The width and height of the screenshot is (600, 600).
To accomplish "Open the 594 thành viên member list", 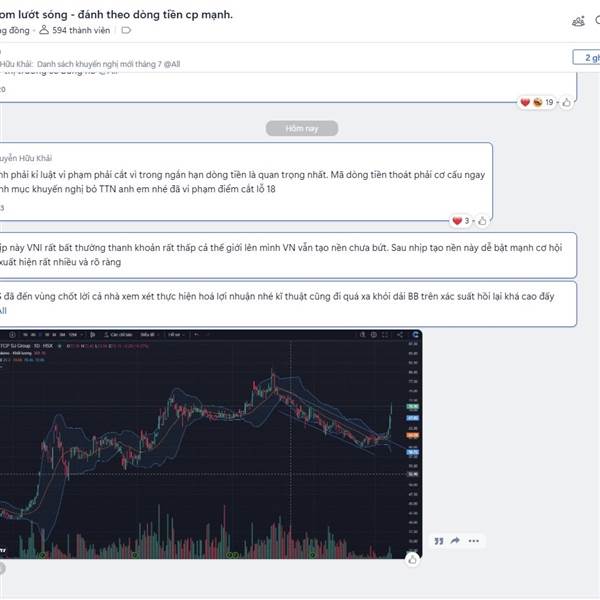I will pyautogui.click(x=81, y=30).
